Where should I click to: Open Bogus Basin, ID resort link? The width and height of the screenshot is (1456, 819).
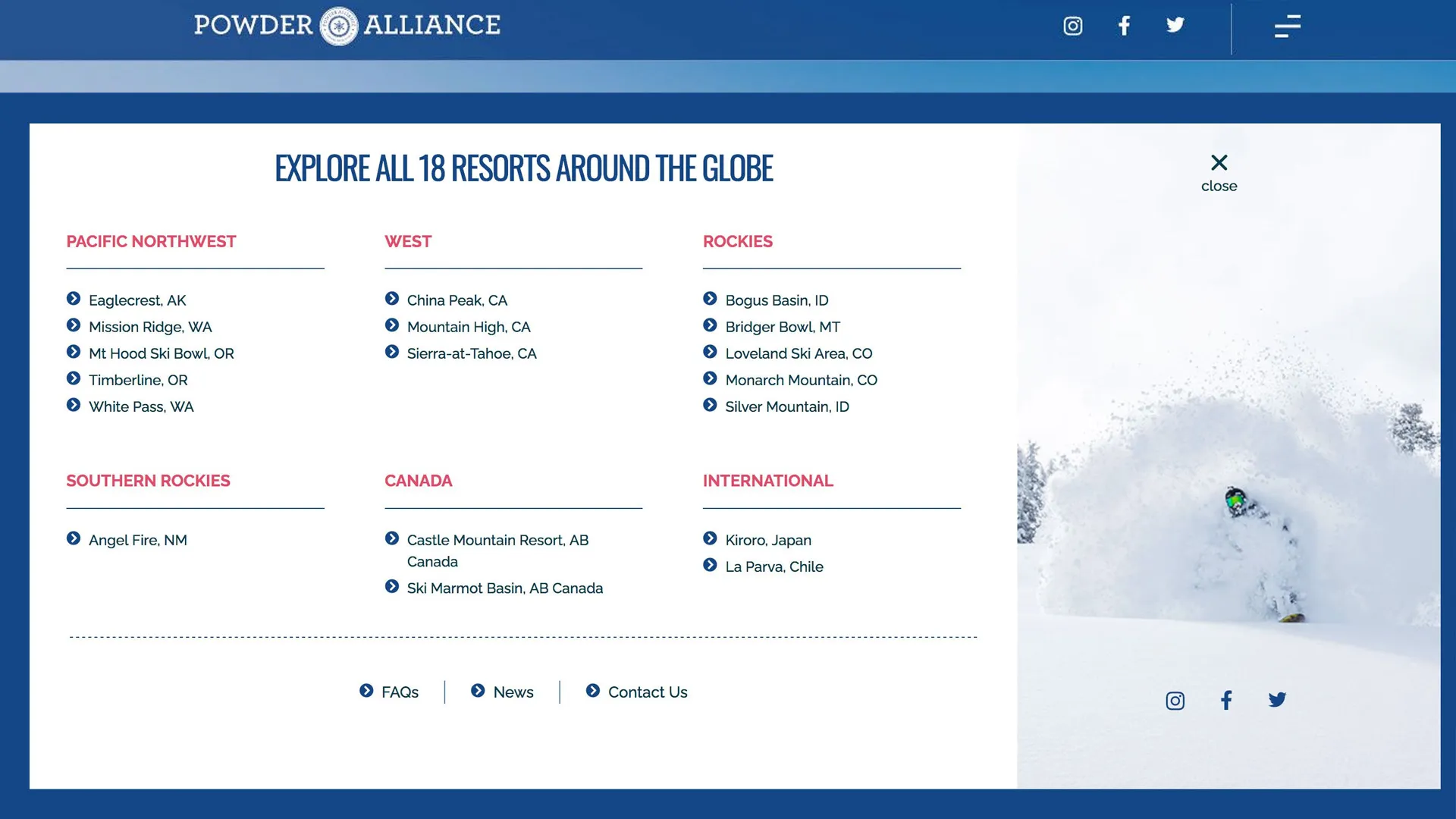point(777,300)
